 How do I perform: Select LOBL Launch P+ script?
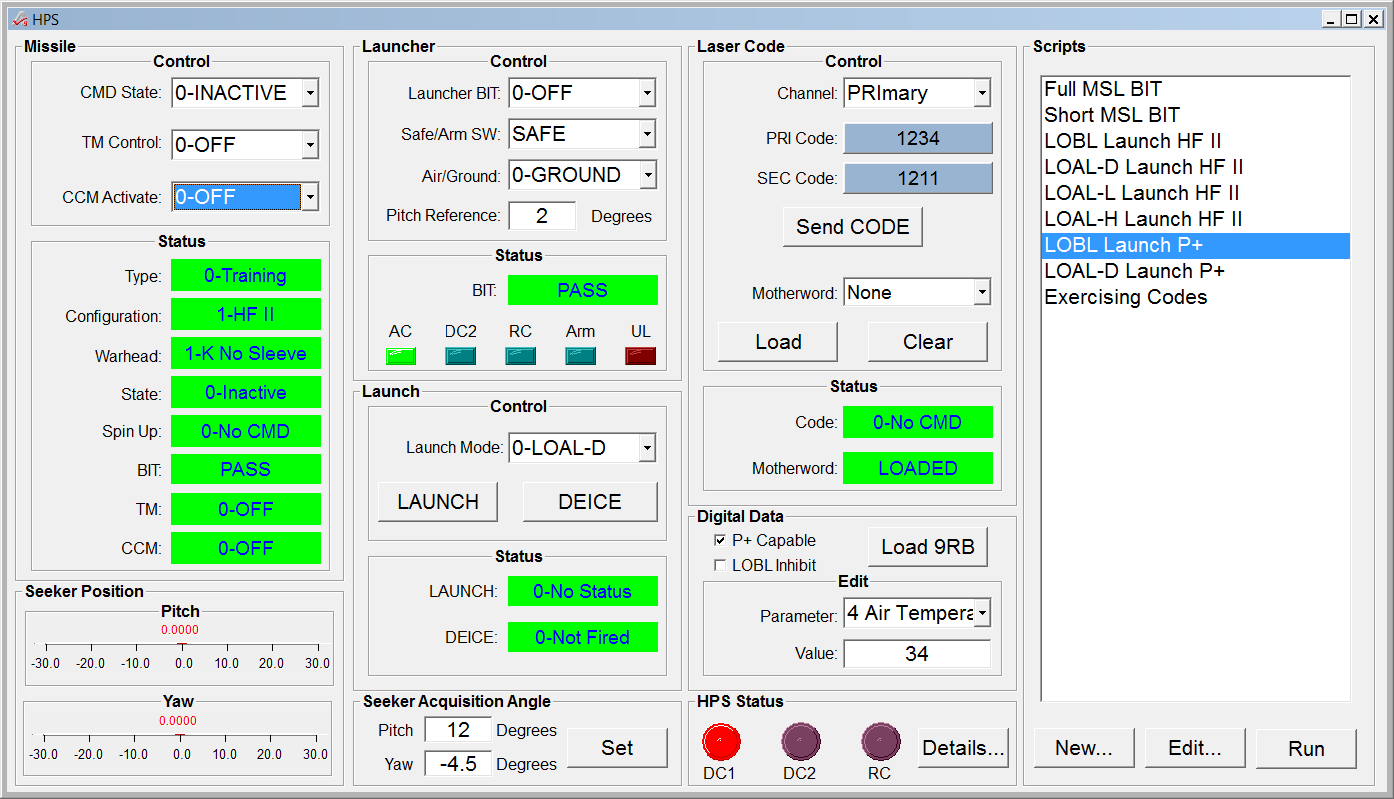(1196, 245)
